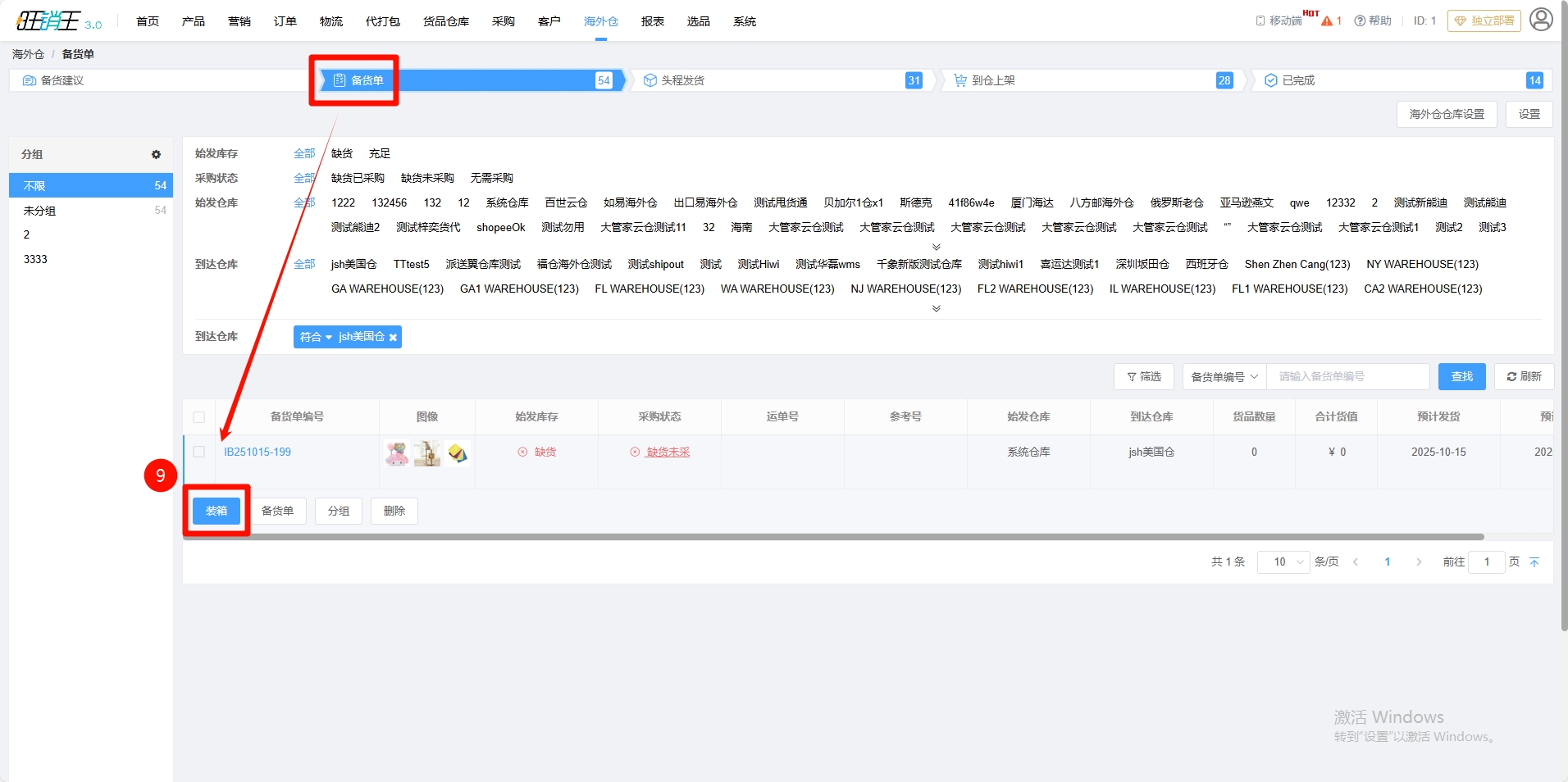
Task: Click the first product thumbnail image
Action: pyautogui.click(x=397, y=452)
